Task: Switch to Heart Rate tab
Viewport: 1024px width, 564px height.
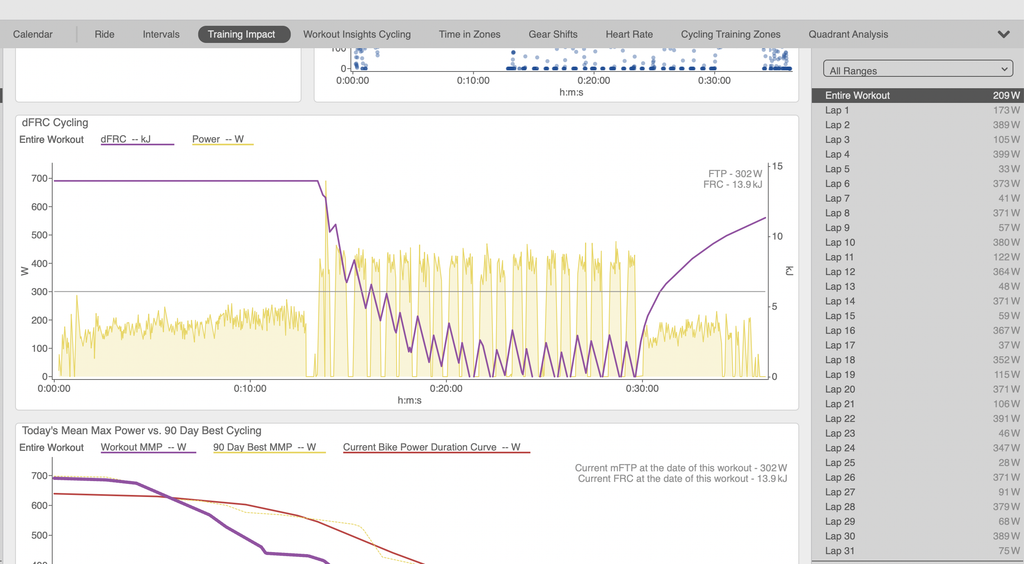Action: coord(629,34)
